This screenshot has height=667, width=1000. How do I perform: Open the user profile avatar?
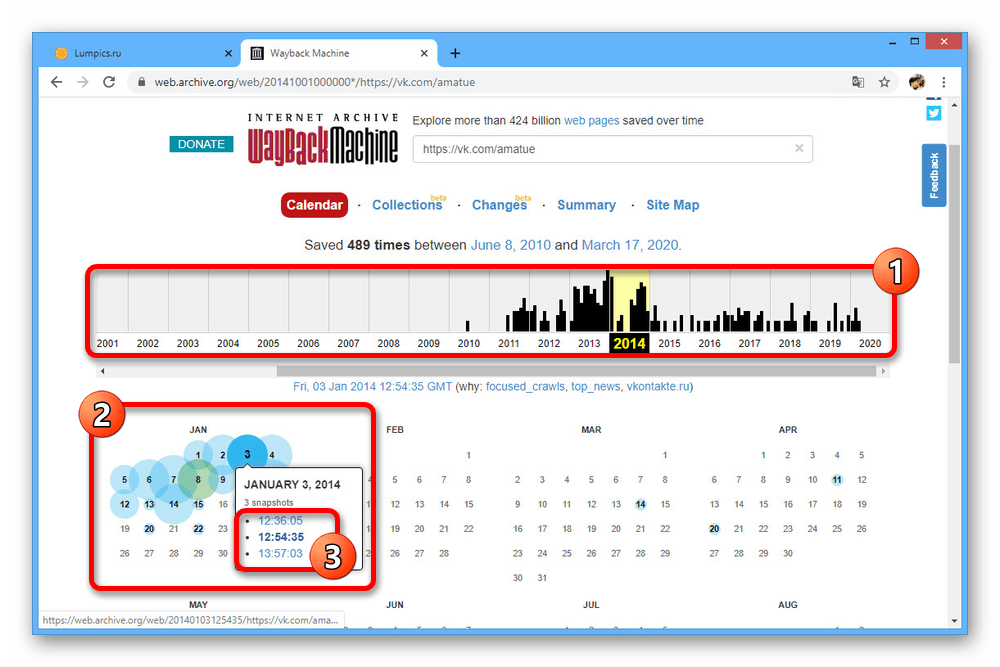pos(916,82)
